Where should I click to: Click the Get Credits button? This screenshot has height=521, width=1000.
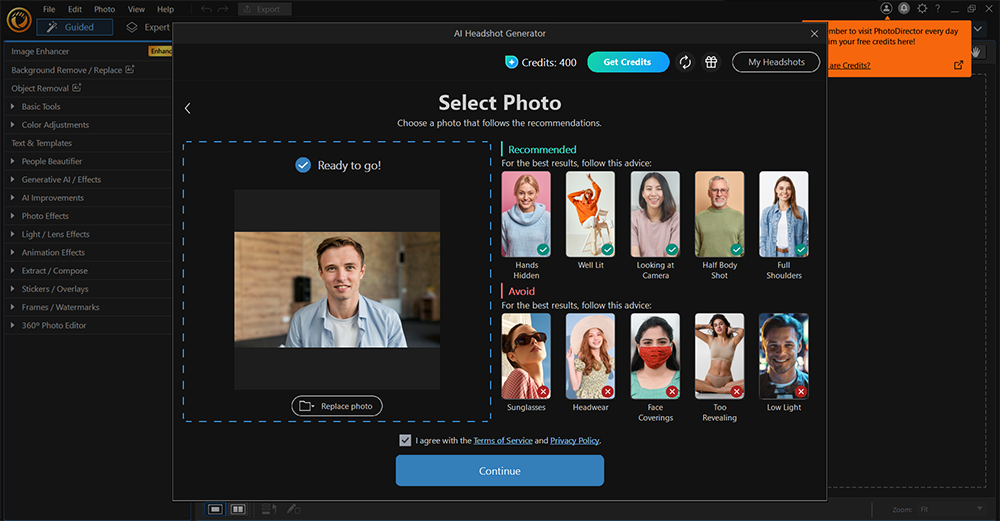628,62
